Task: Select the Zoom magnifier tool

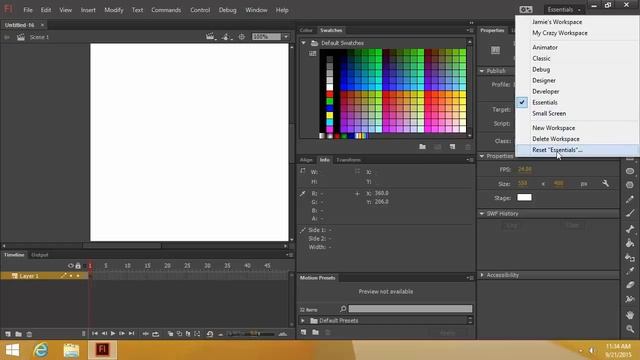Action: pos(630,329)
